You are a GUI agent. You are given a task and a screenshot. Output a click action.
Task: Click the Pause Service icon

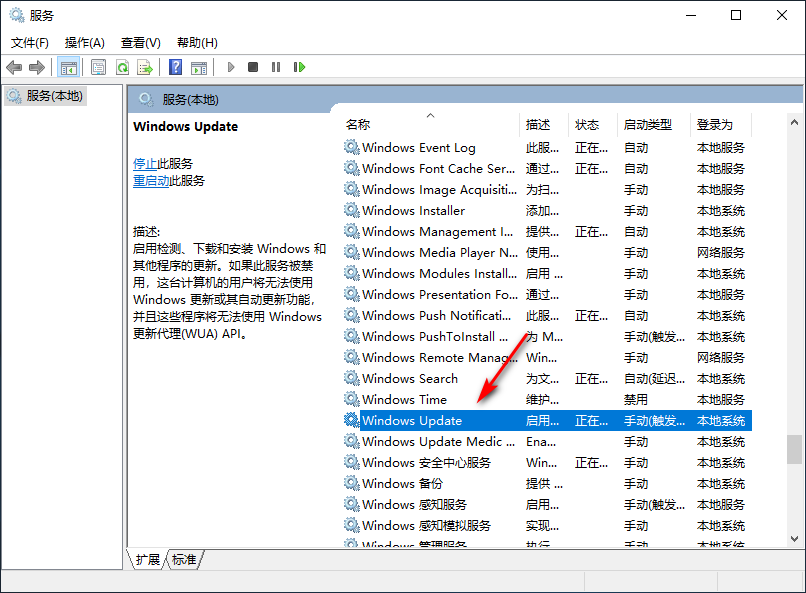pyautogui.click(x=277, y=67)
